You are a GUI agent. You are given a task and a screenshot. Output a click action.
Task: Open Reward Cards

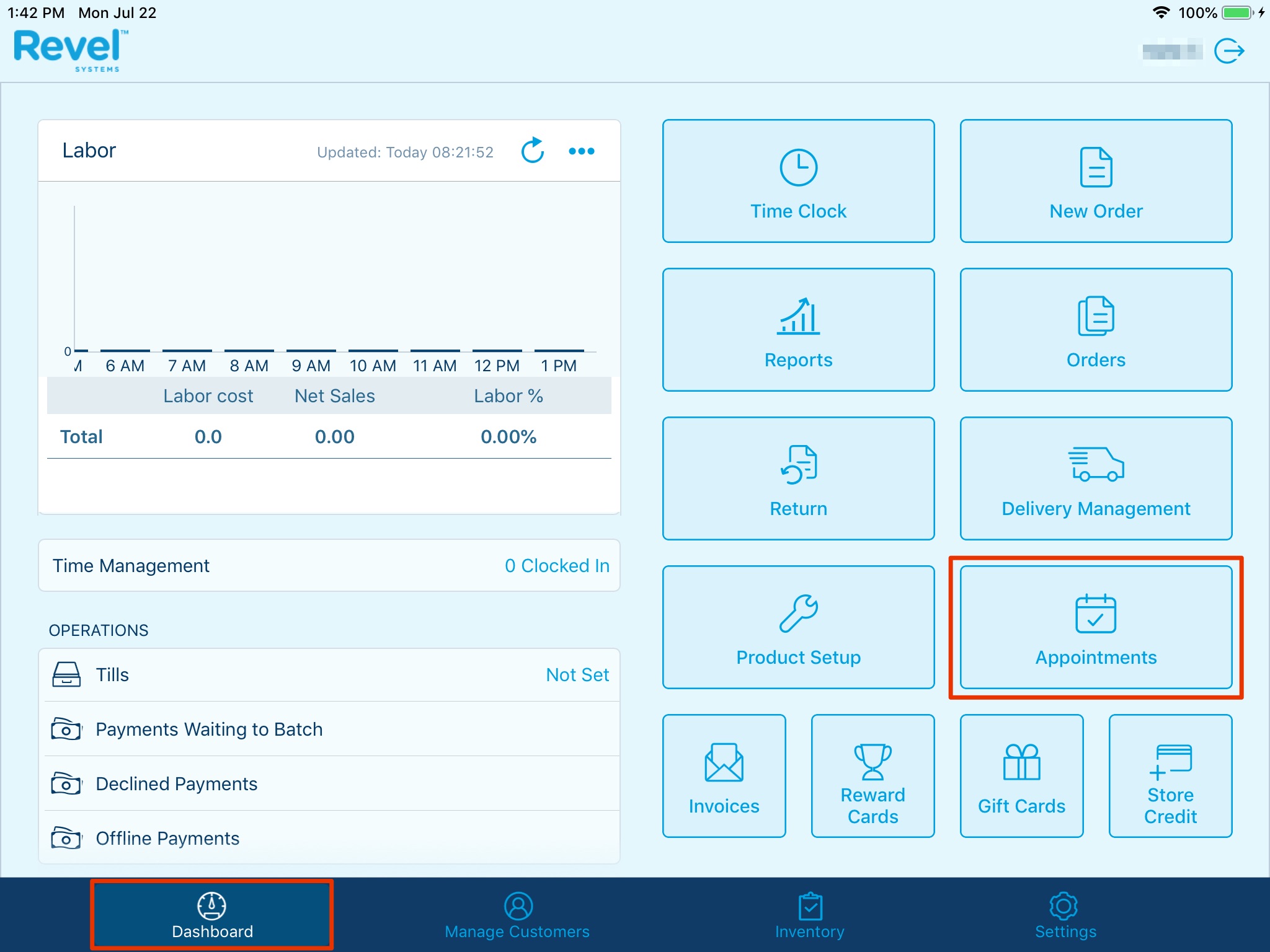(x=873, y=776)
